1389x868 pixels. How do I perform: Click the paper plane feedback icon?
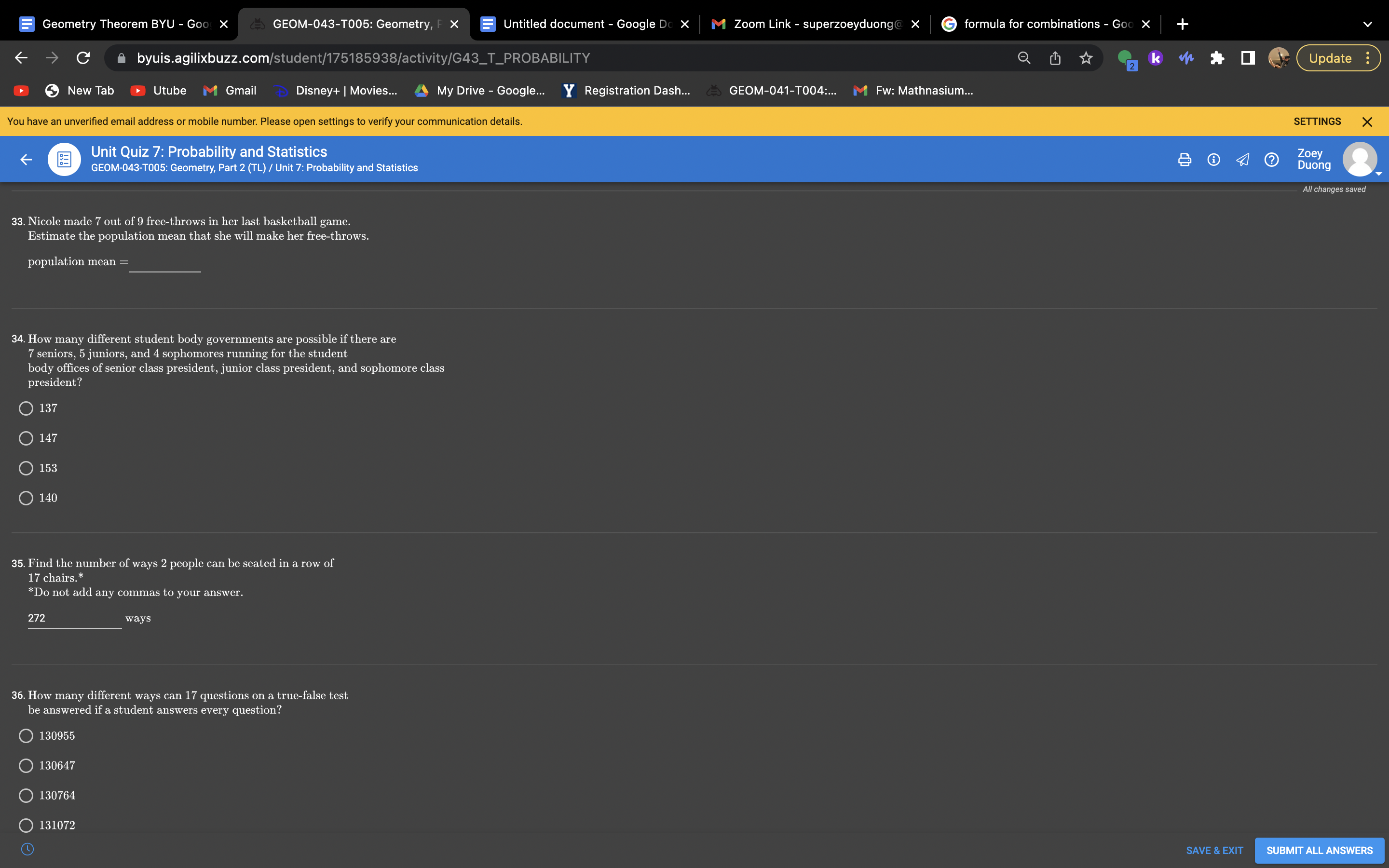(1242, 160)
